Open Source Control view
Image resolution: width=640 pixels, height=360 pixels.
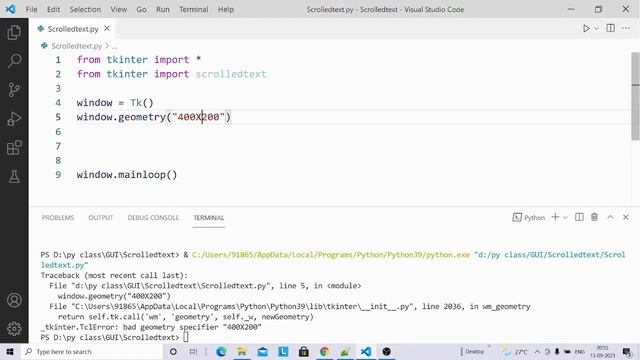(14, 90)
